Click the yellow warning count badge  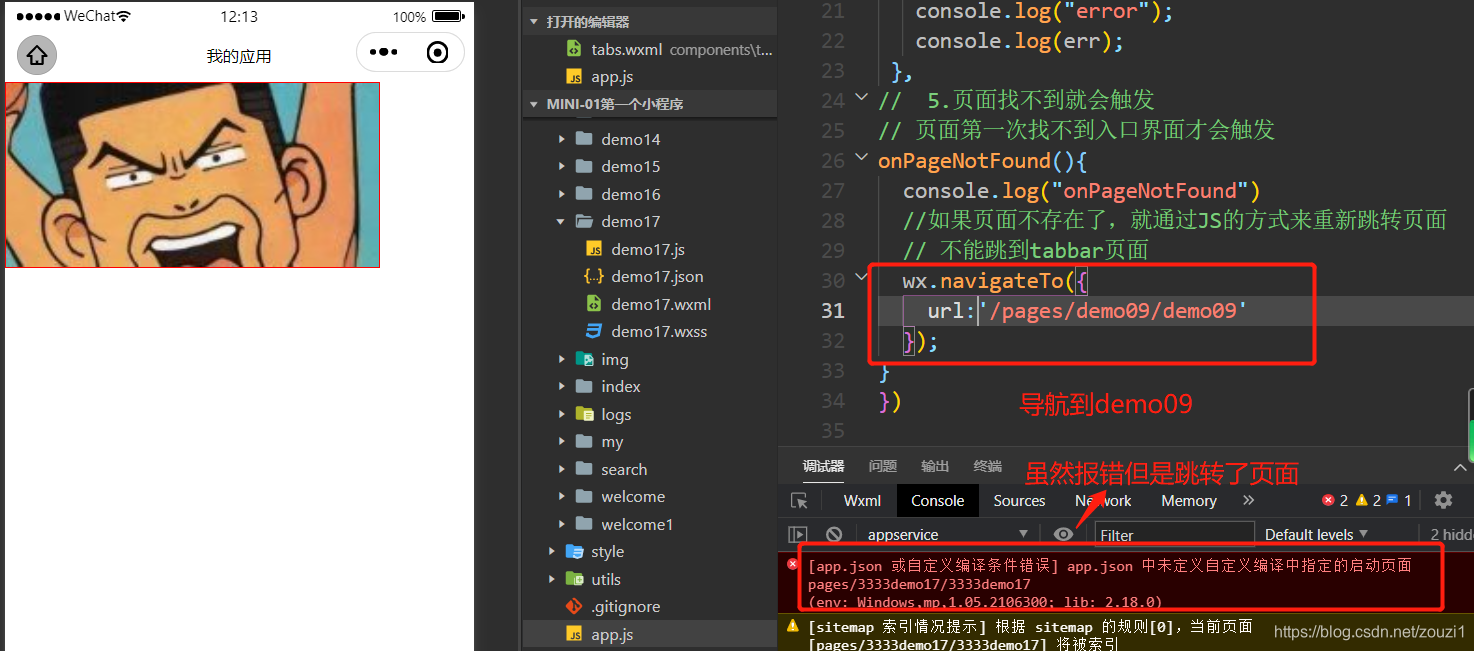click(x=1369, y=500)
